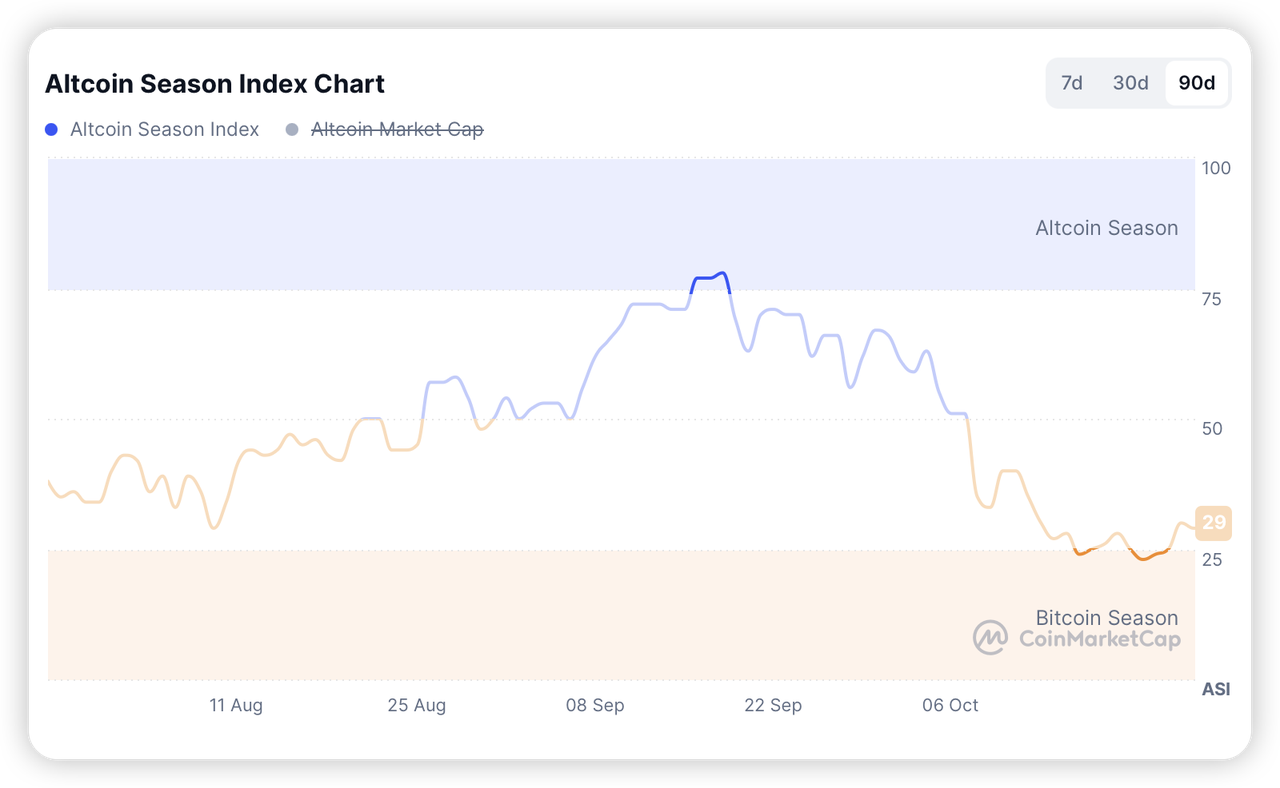Toggle the Altcoin Season Index legend
The height and width of the screenshot is (788, 1280).
pos(164,129)
